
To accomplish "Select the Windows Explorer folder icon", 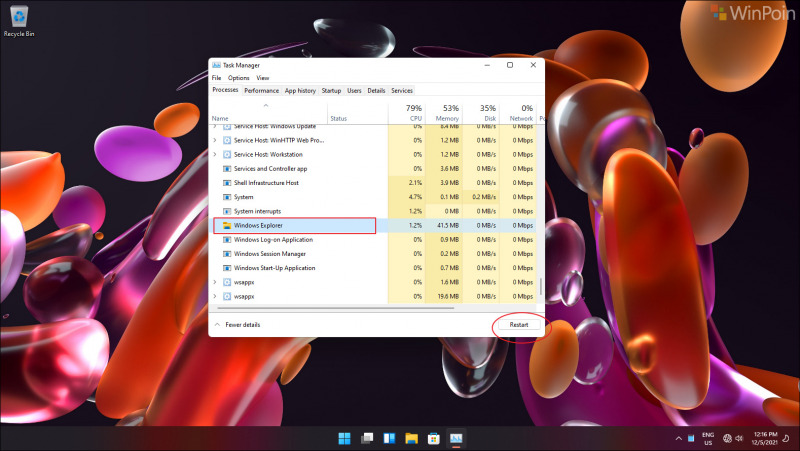I will [x=227, y=226].
